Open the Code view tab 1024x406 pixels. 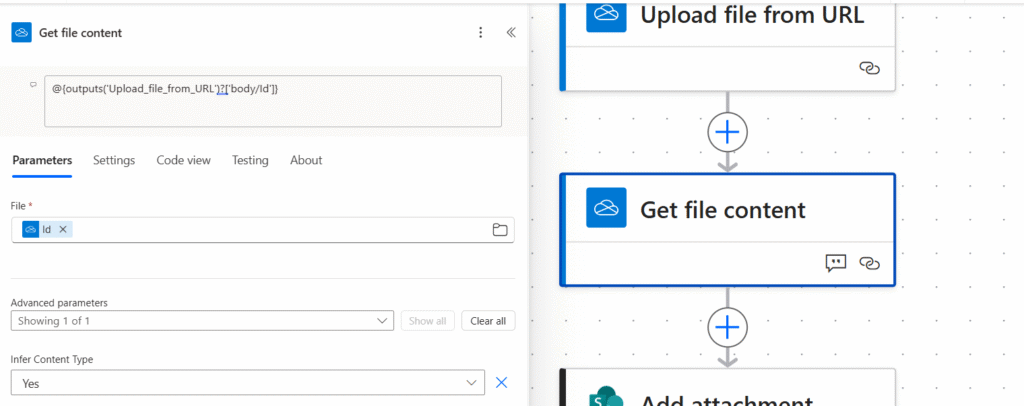point(184,160)
